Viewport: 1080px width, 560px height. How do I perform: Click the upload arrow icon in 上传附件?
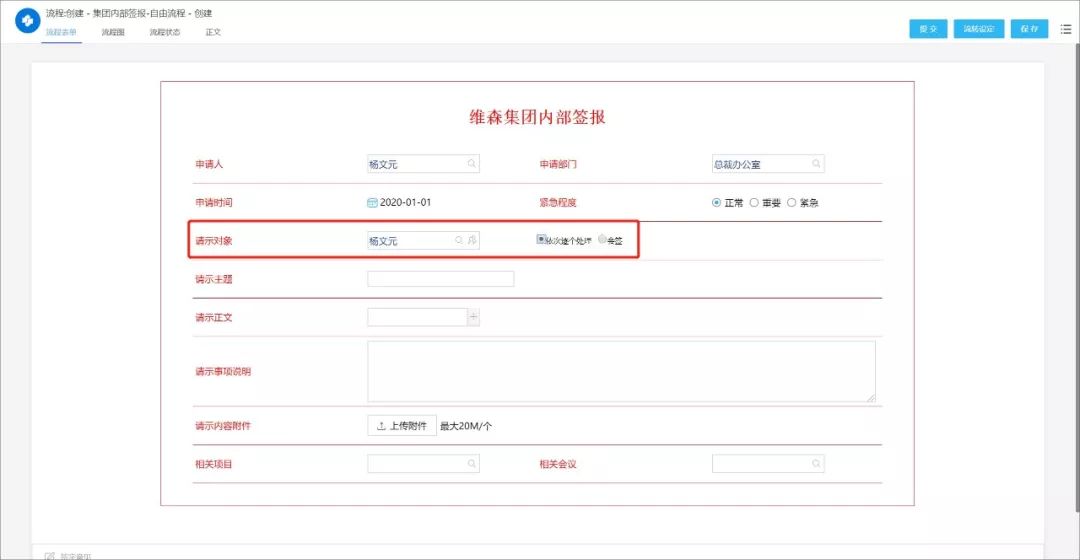coord(381,426)
